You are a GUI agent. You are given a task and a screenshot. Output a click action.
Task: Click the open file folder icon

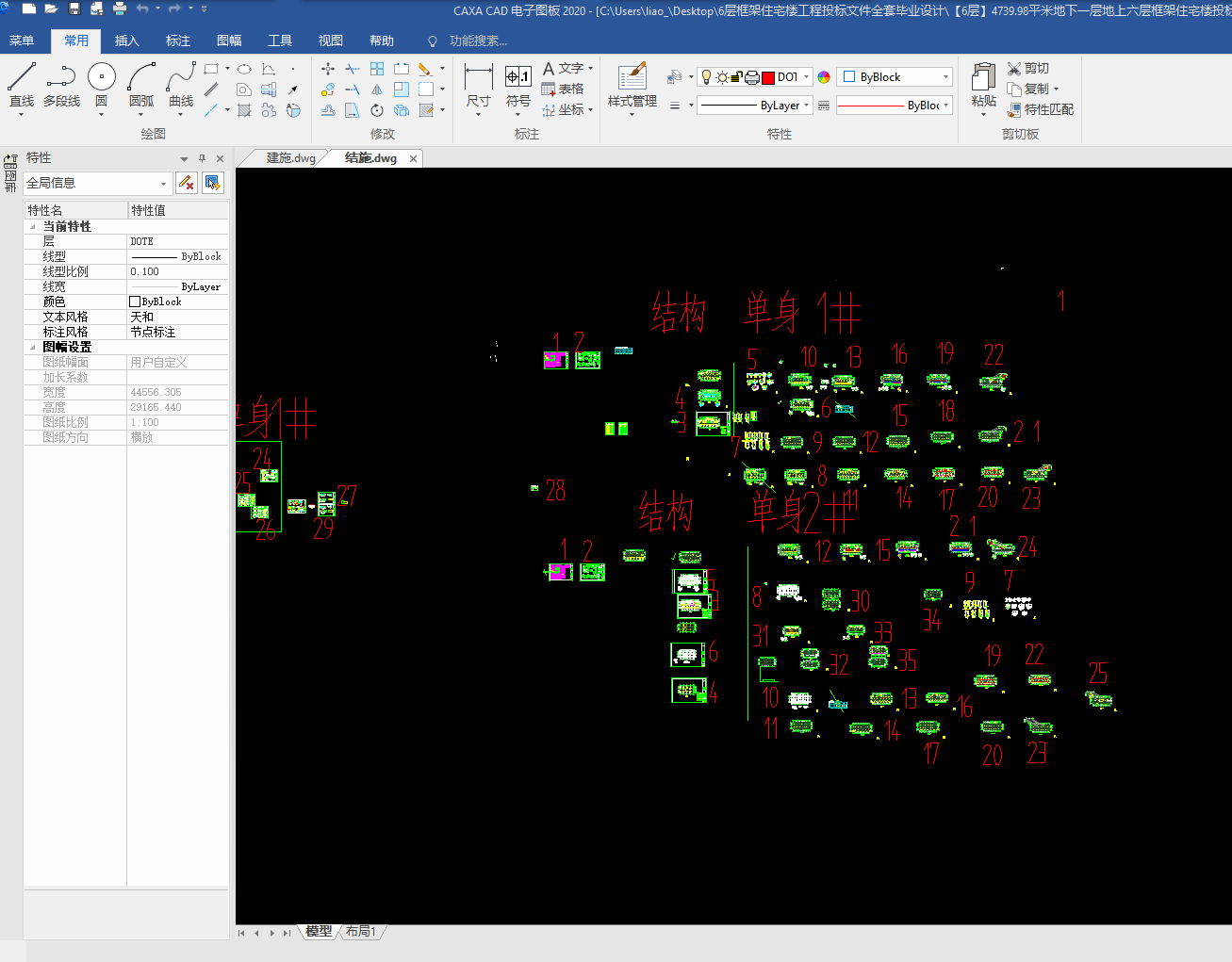point(51,9)
